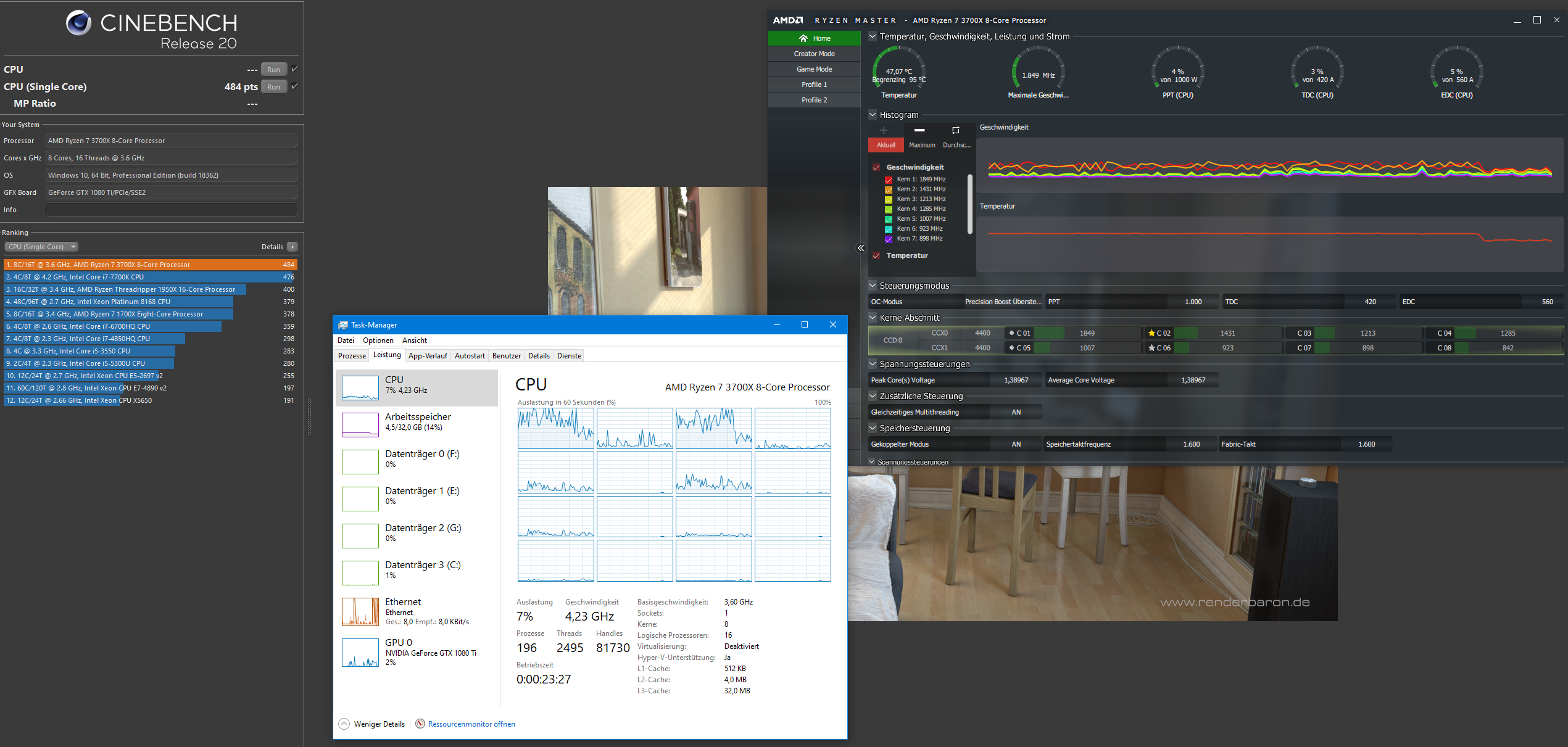Run the CPU multi-core benchmark

point(273,70)
